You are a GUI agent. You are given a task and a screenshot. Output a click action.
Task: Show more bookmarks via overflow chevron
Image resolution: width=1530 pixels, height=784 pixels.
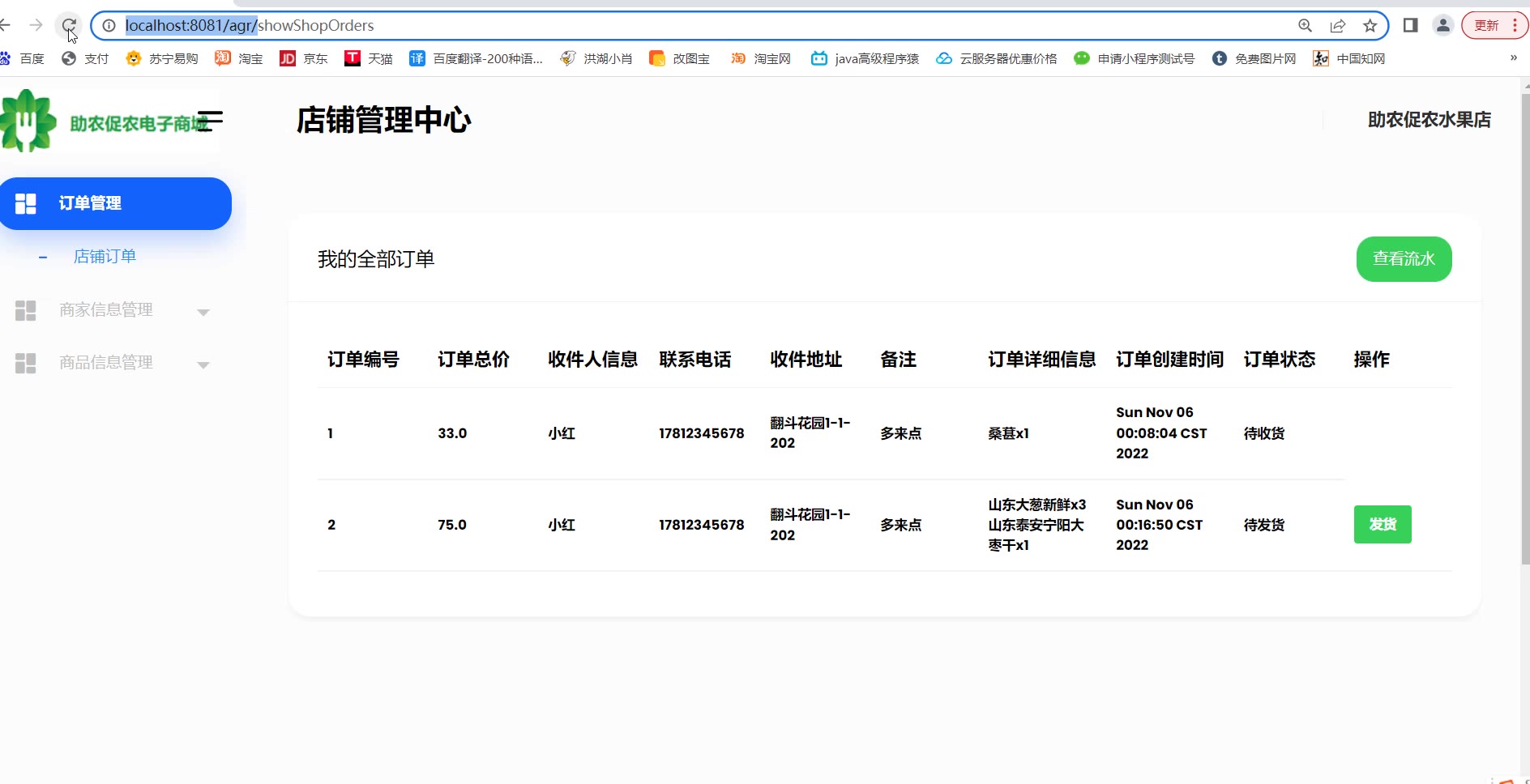tap(1513, 58)
